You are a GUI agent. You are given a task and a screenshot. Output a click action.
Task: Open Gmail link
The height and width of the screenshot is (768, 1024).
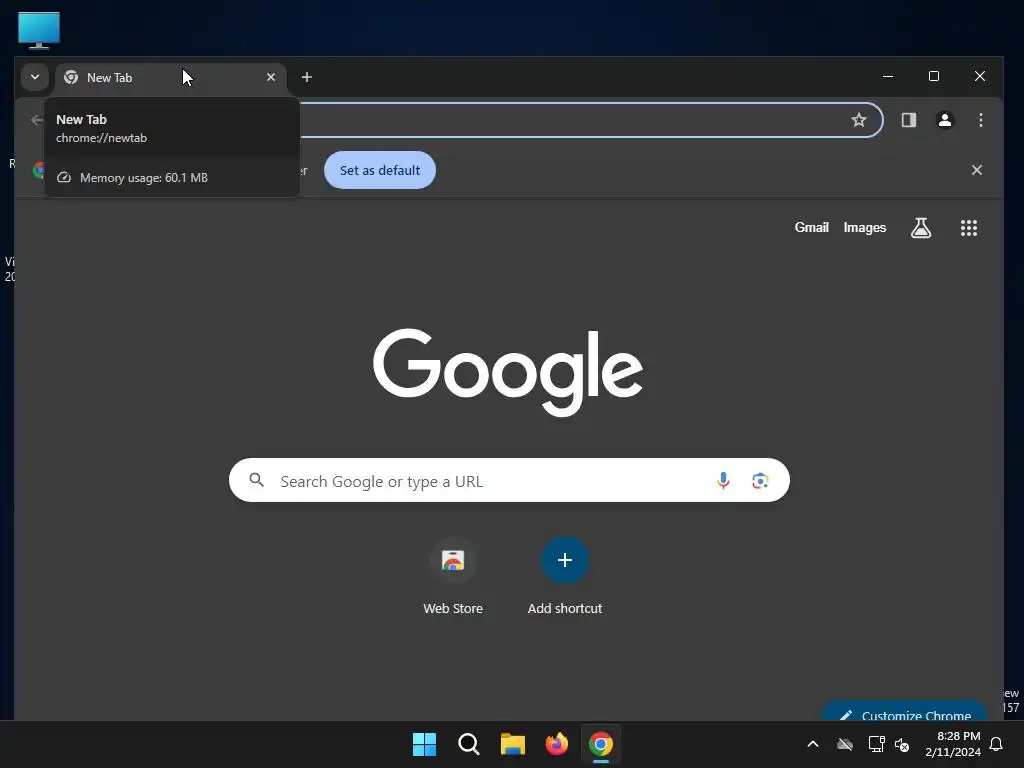(x=811, y=228)
